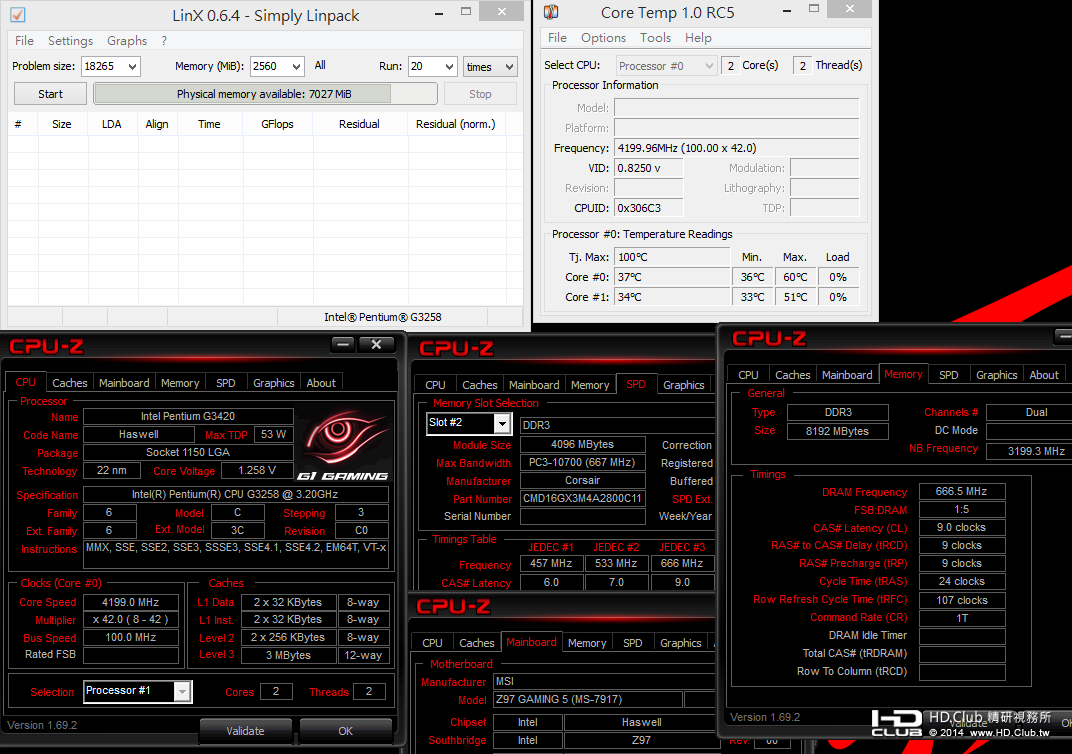Image resolution: width=1072 pixels, height=754 pixels.
Task: Click the Model Z97 GAMING 5 (MS-7917) field
Action: [588, 699]
